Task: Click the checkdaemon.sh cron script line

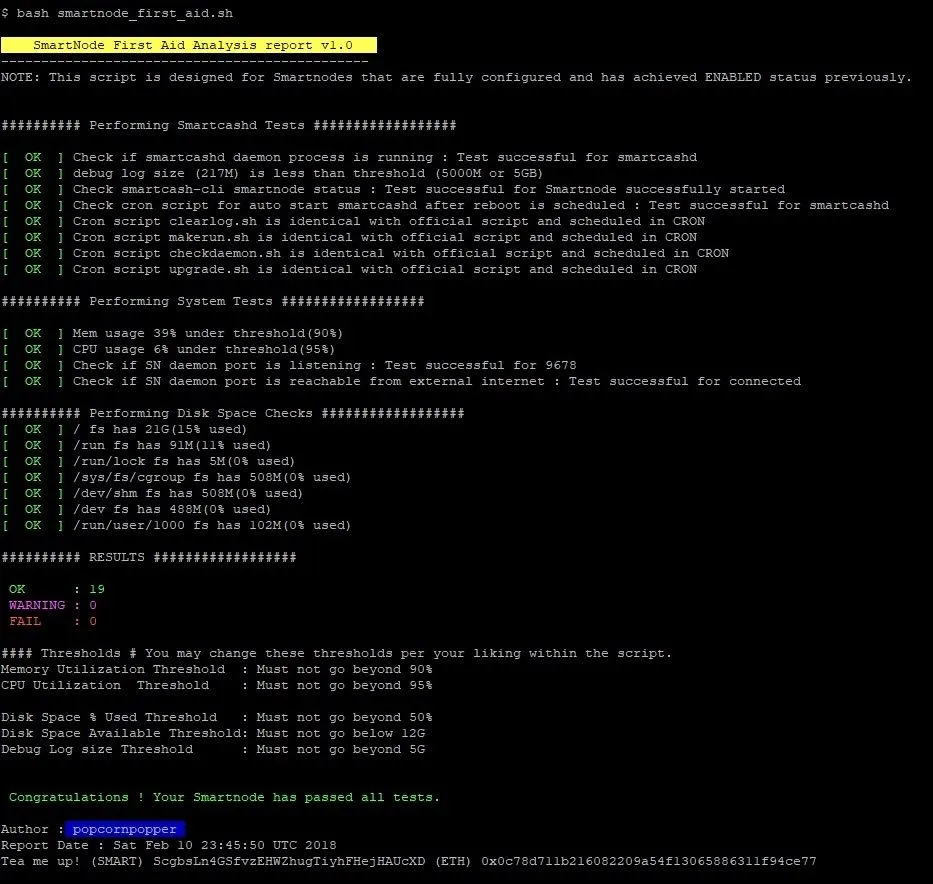Action: 365,253
